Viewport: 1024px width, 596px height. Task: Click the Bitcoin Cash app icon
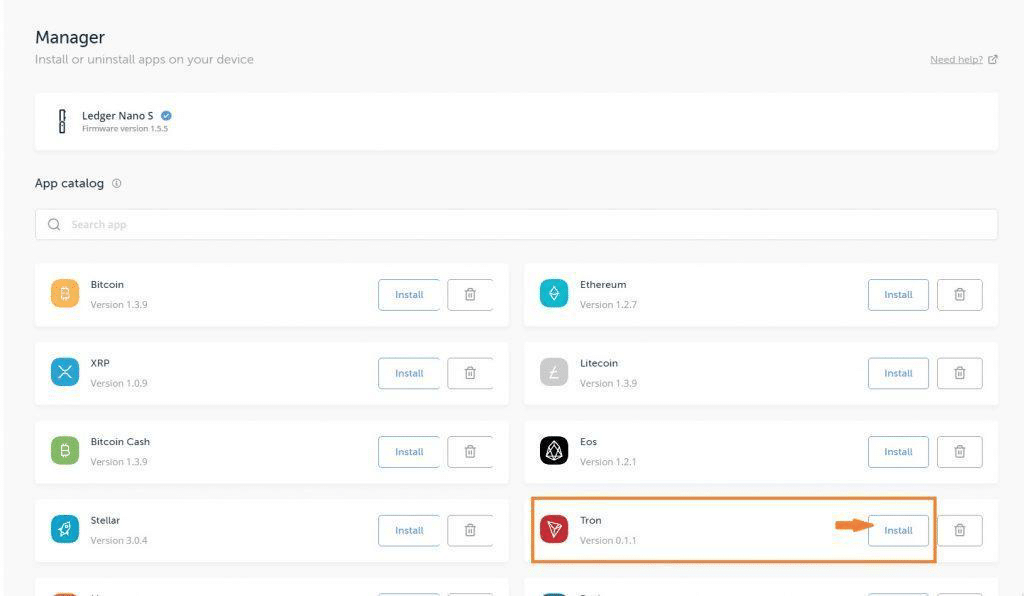pyautogui.click(x=65, y=451)
